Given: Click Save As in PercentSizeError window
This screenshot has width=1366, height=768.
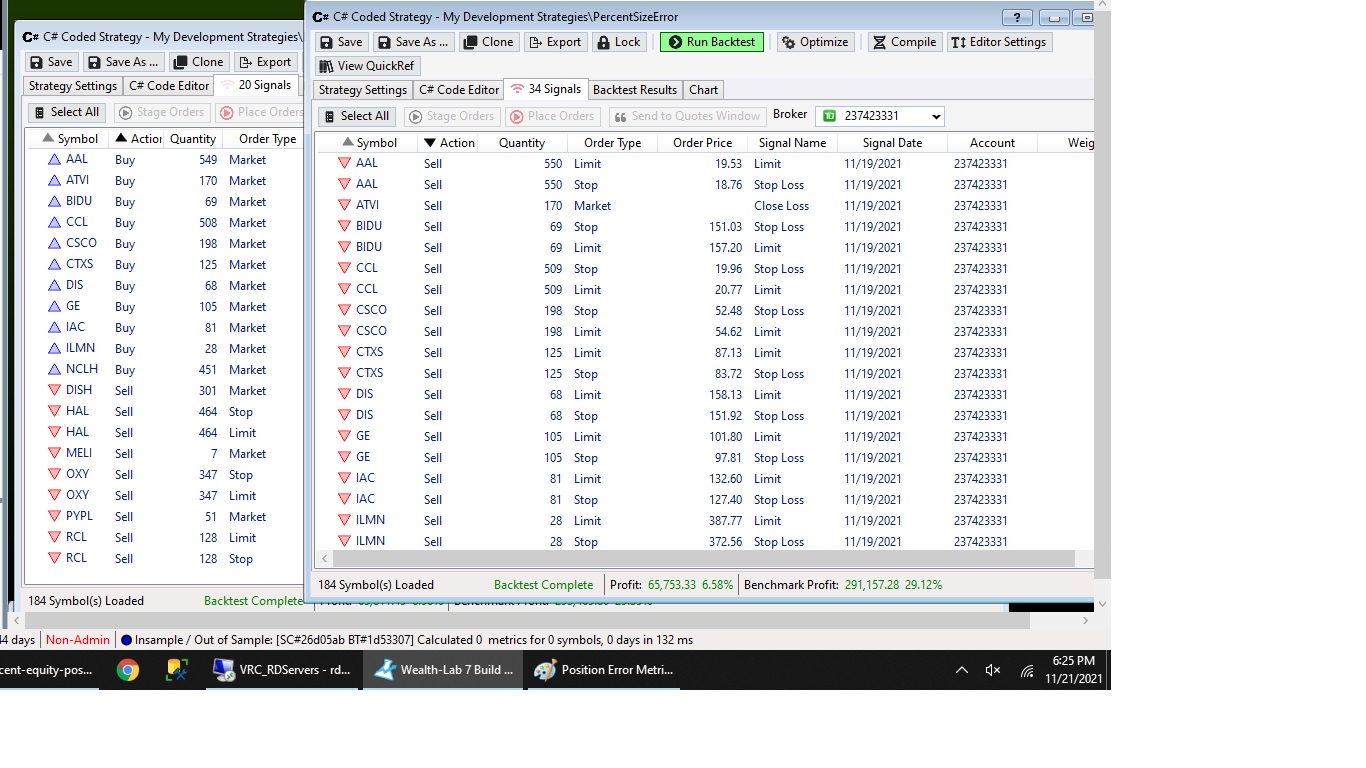Looking at the screenshot, I should (413, 42).
